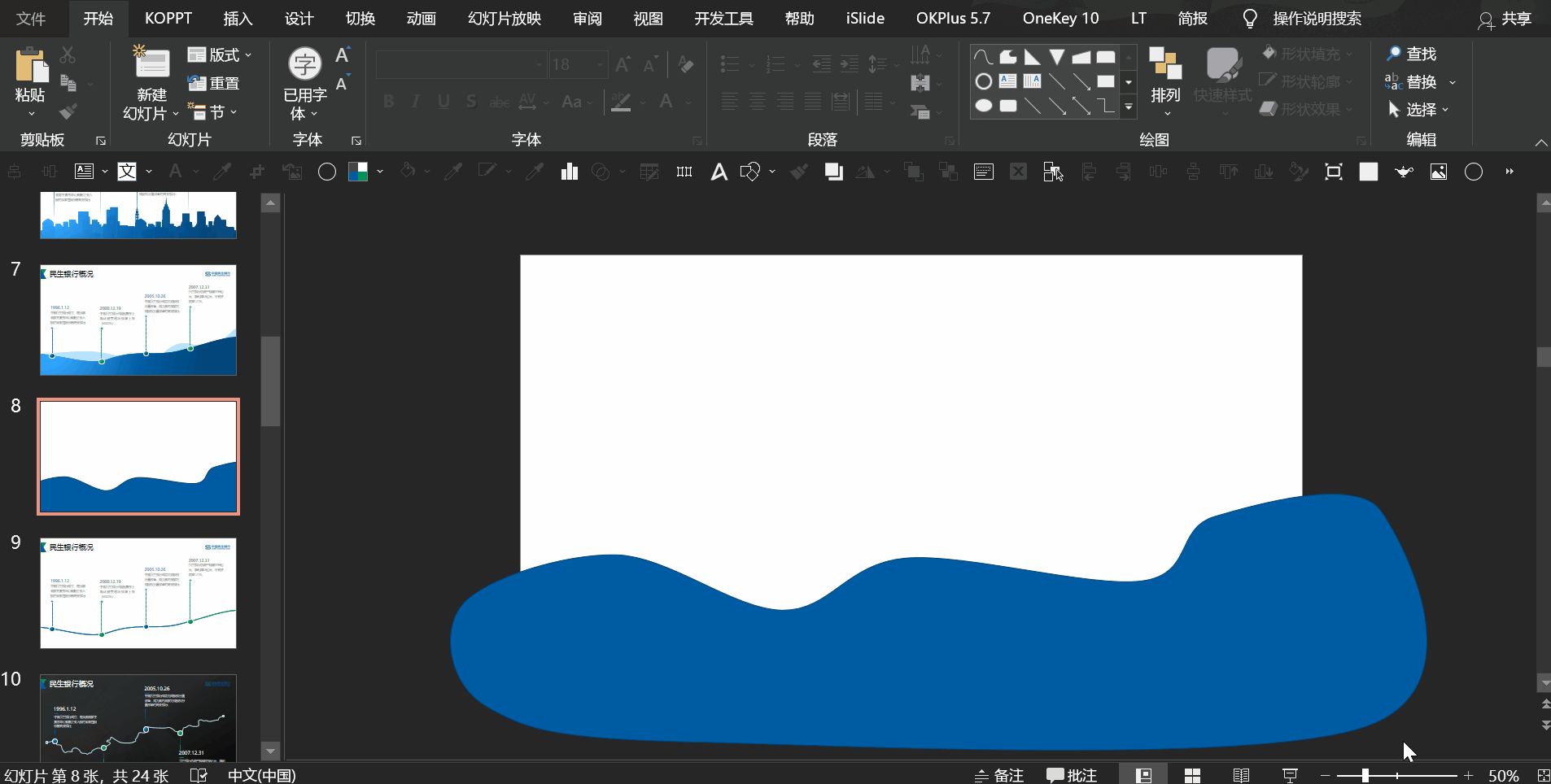Switch to the iSlide tab
Viewport: 1551px width, 784px height.
(x=864, y=18)
